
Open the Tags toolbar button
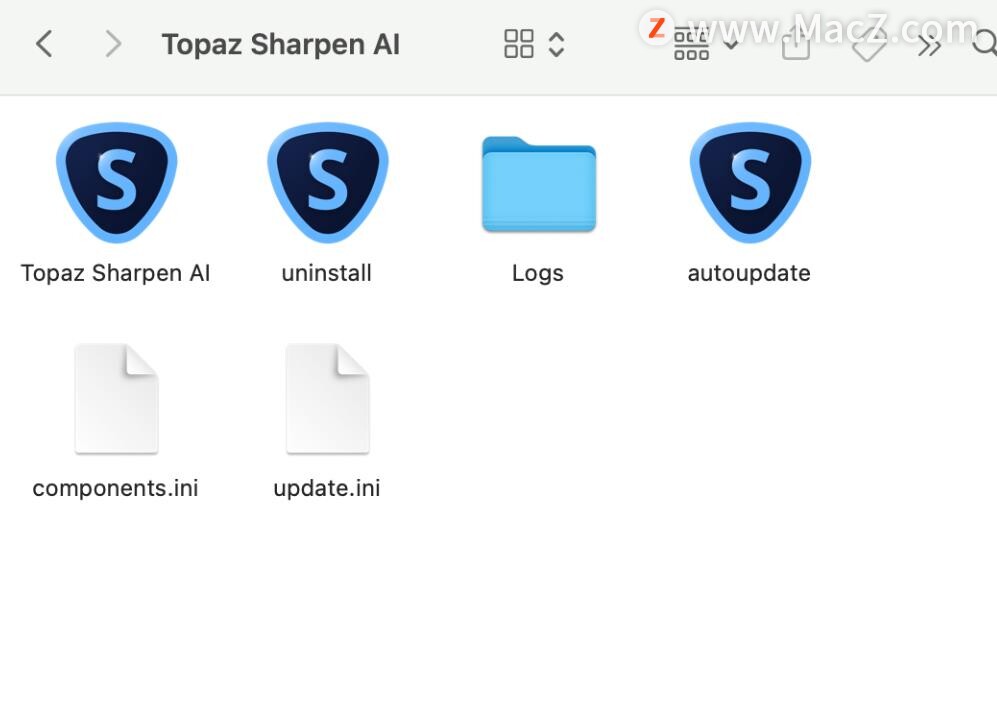(x=869, y=45)
